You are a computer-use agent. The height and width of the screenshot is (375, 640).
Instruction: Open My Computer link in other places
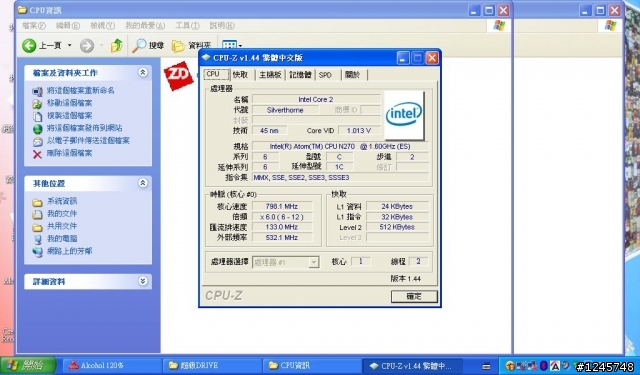tap(62, 238)
